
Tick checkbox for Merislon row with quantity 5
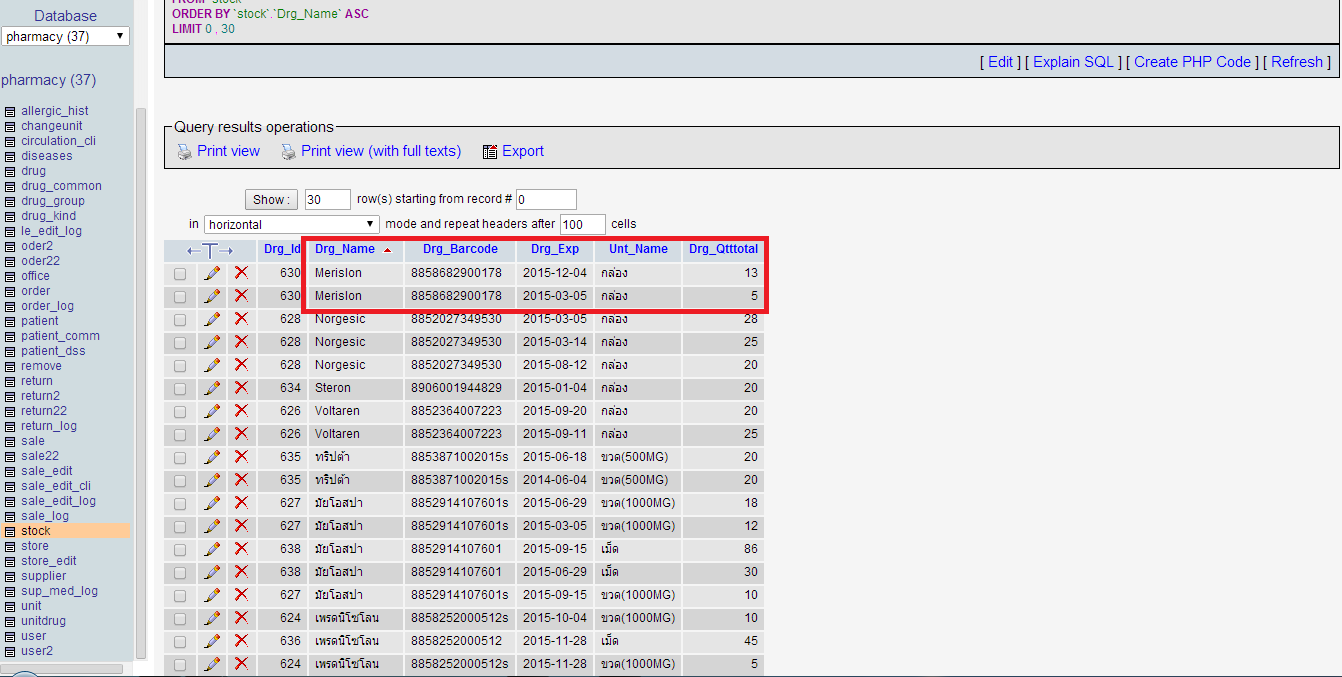tap(180, 296)
